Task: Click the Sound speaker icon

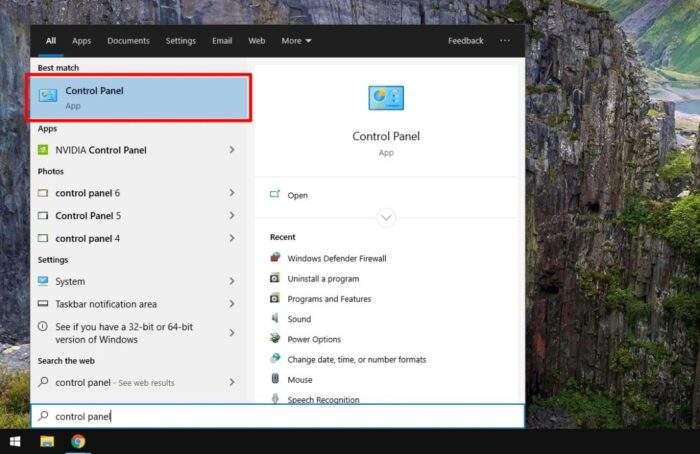Action: pyautogui.click(x=275, y=318)
